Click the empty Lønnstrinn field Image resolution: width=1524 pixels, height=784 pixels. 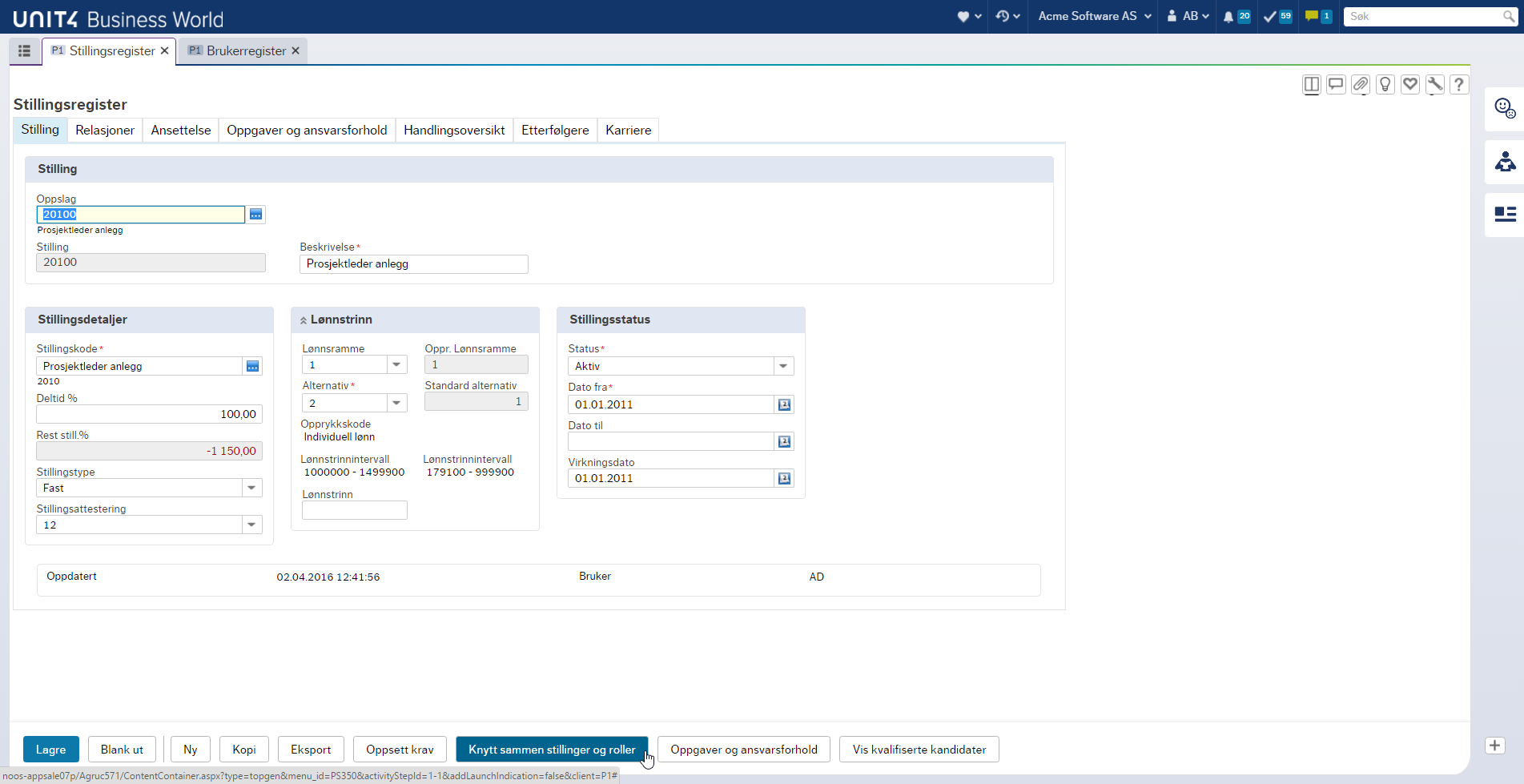pyautogui.click(x=355, y=510)
